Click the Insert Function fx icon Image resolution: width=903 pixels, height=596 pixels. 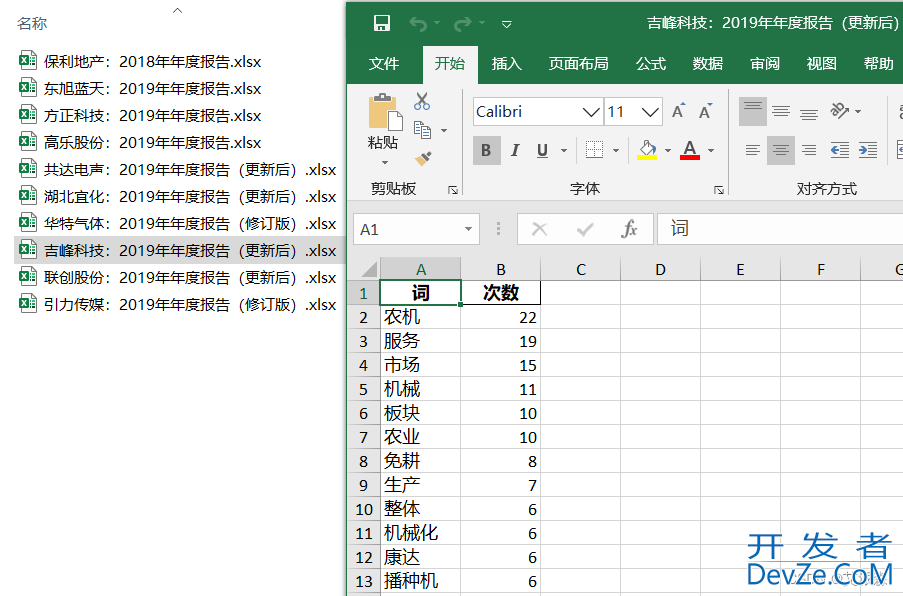[629, 229]
